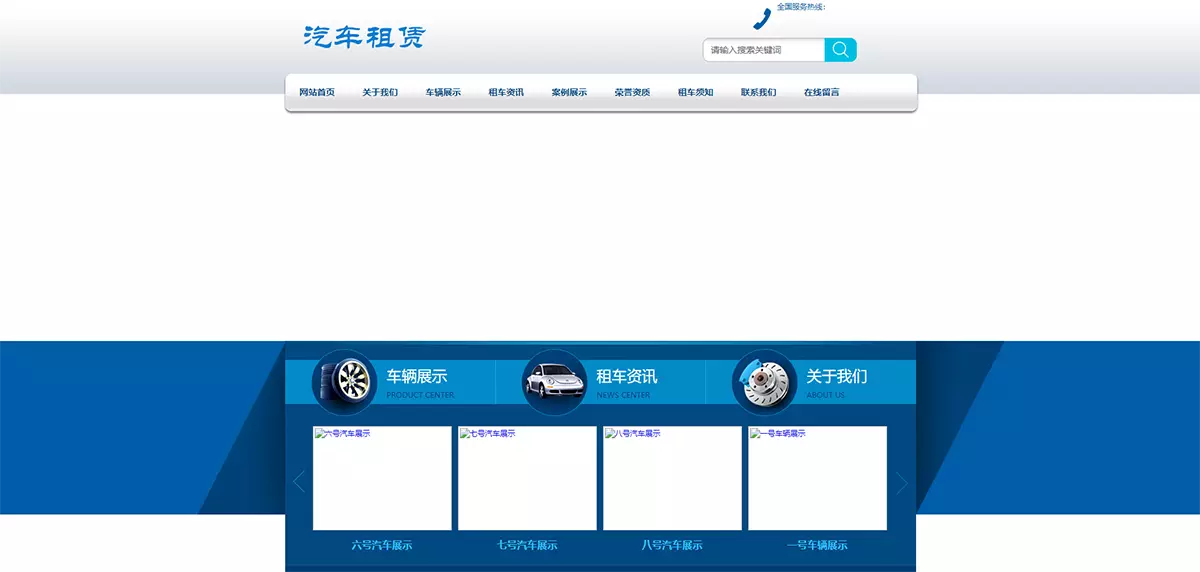1200x572 pixels.
Task: Click the brake disc icon for 关于我们
Action: [x=764, y=382]
